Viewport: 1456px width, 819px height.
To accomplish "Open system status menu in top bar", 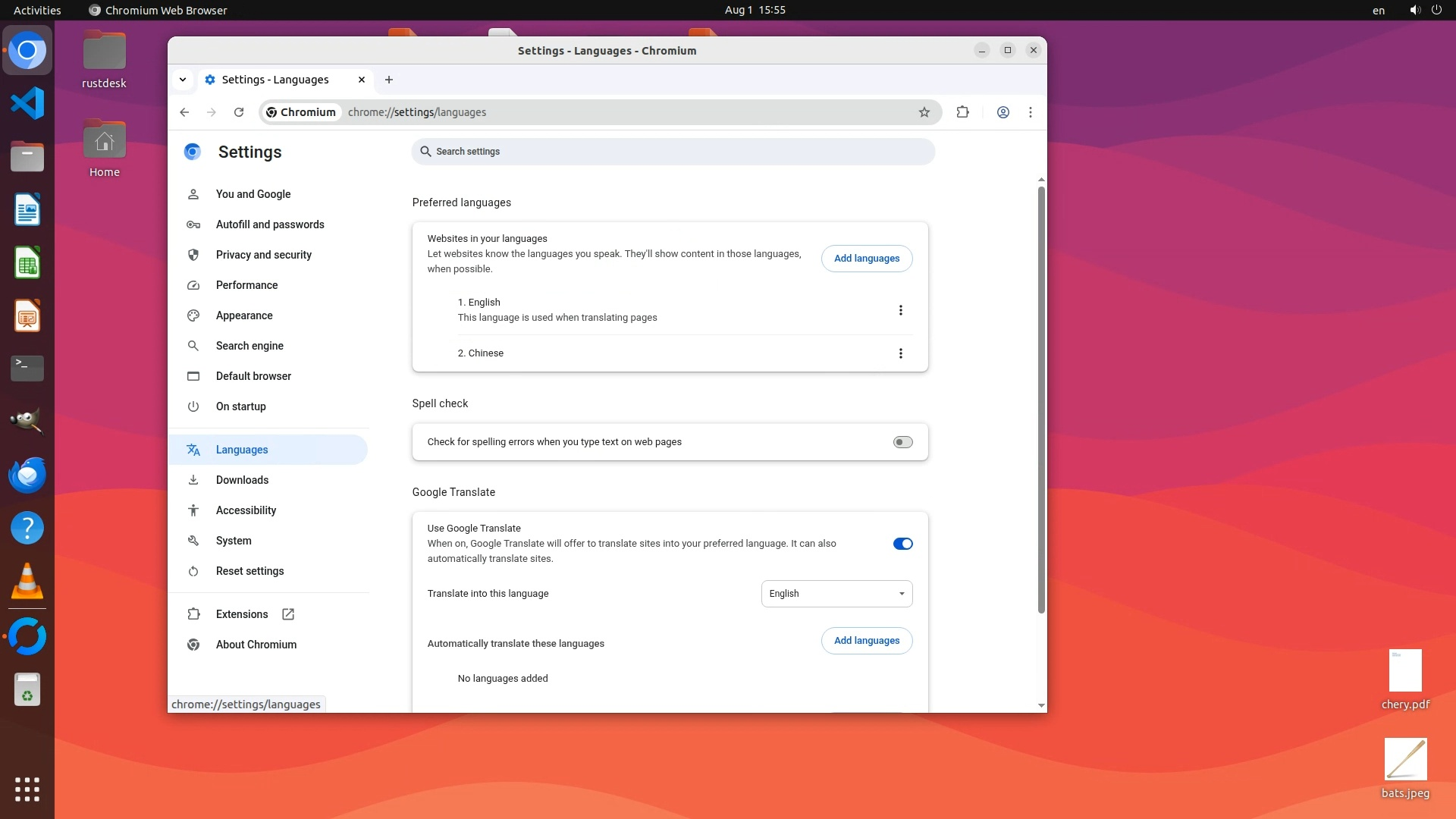I will (x=1424, y=10).
